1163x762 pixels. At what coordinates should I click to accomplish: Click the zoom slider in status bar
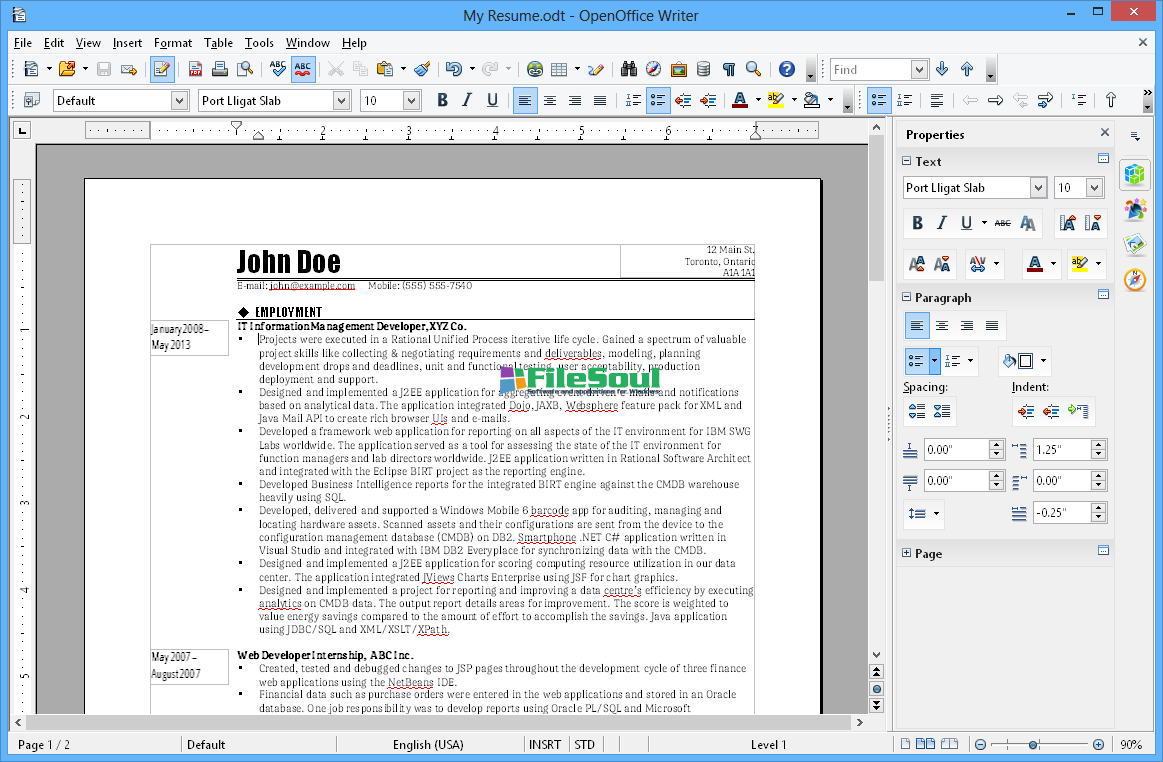click(x=1034, y=744)
